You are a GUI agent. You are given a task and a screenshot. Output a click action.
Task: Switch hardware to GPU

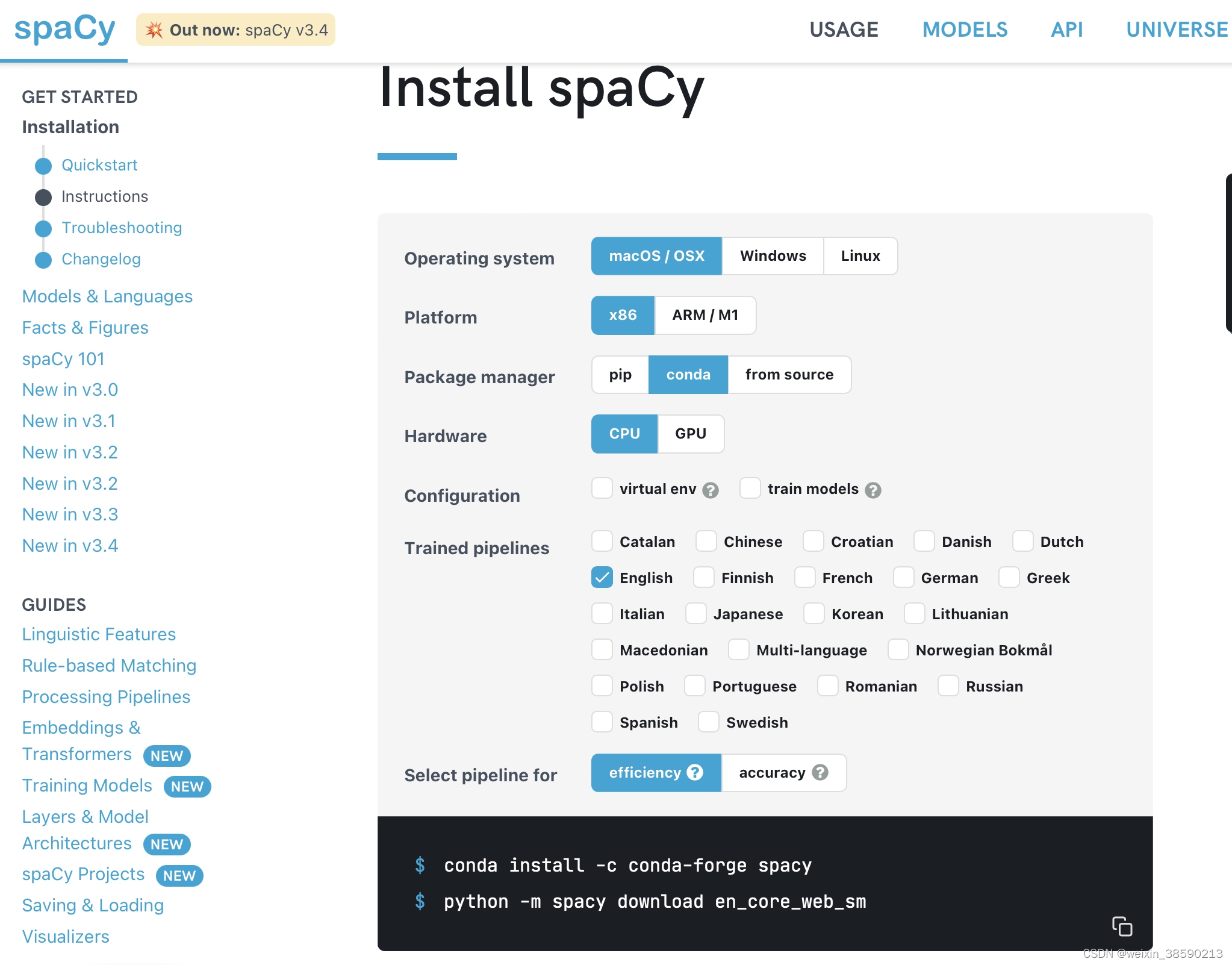pos(691,434)
